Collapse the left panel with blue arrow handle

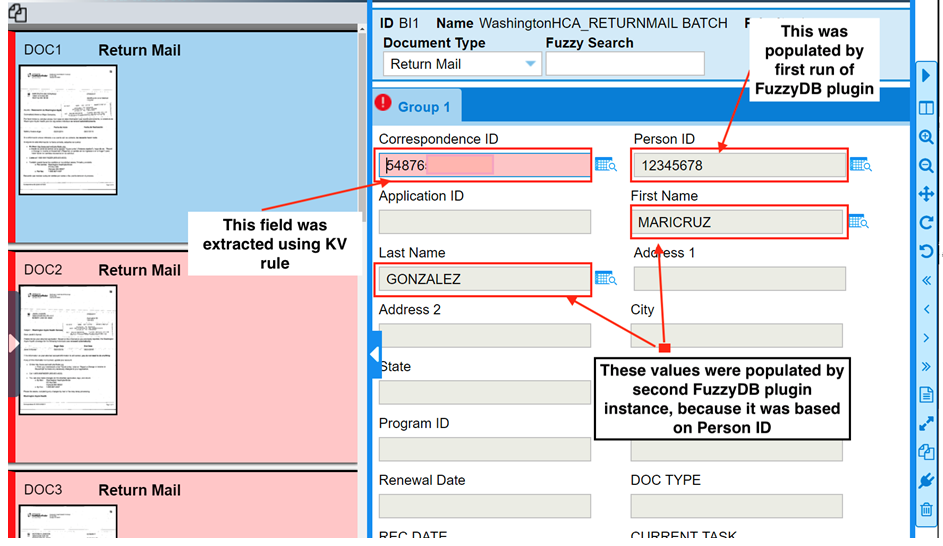[375, 354]
